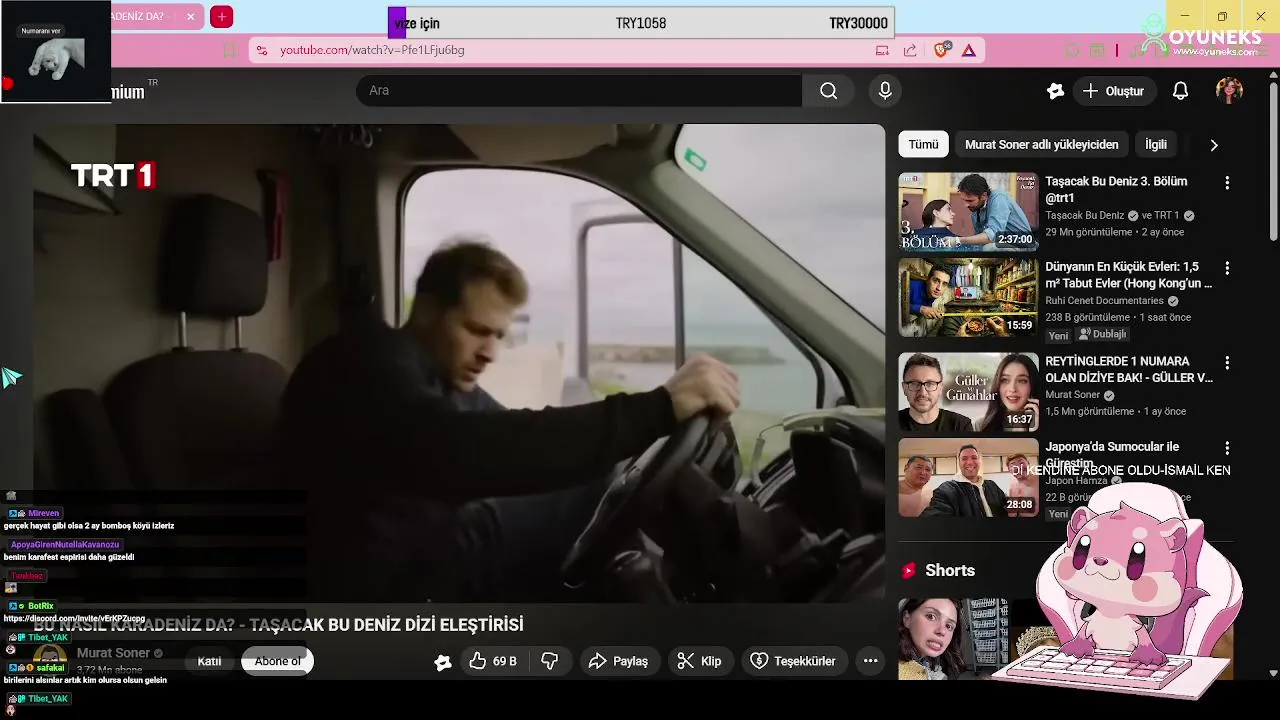Start voice search with the microphone icon
The width and height of the screenshot is (1280, 720).
coord(885,91)
